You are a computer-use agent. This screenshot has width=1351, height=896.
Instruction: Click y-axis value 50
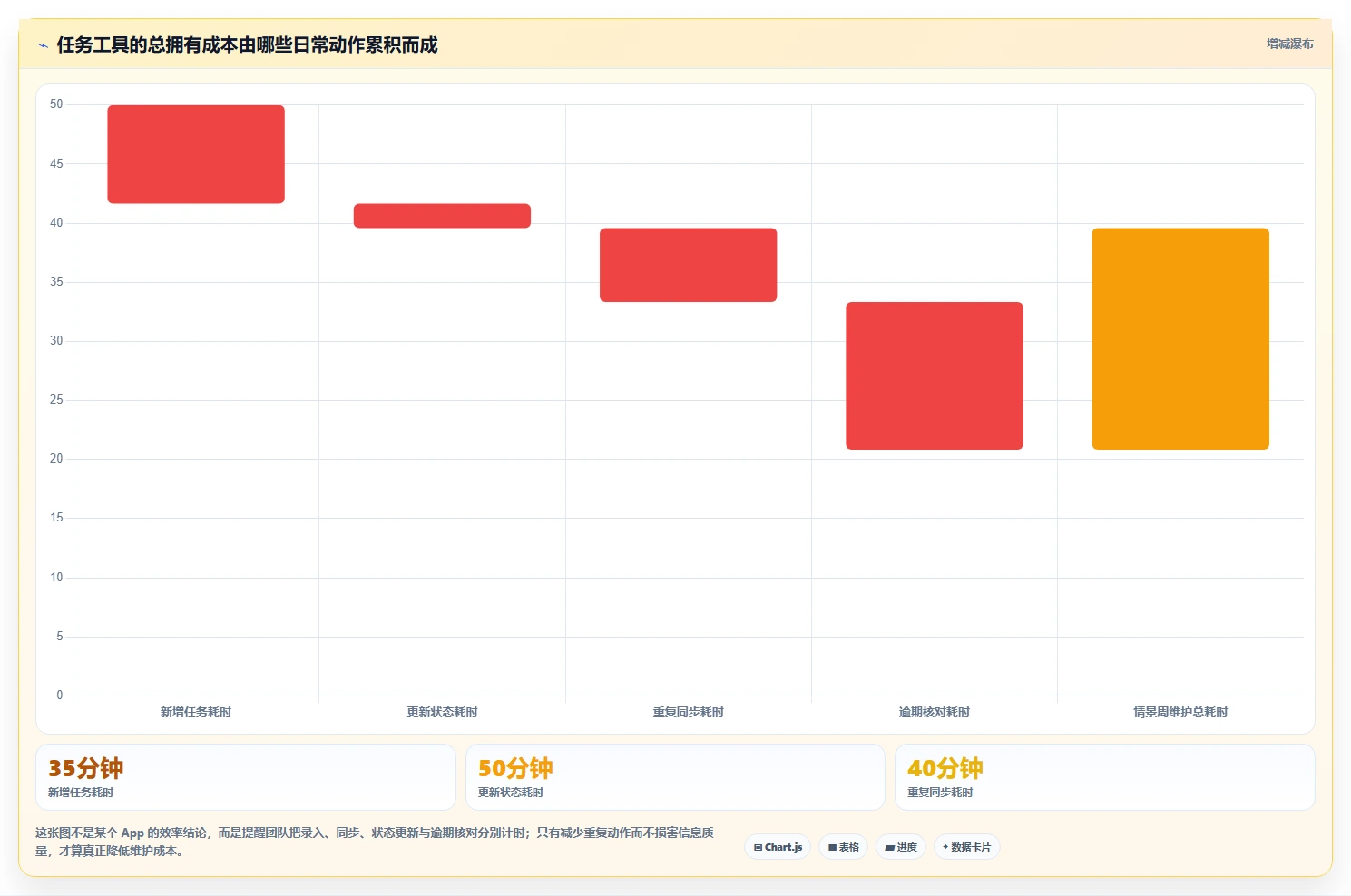pyautogui.click(x=56, y=104)
